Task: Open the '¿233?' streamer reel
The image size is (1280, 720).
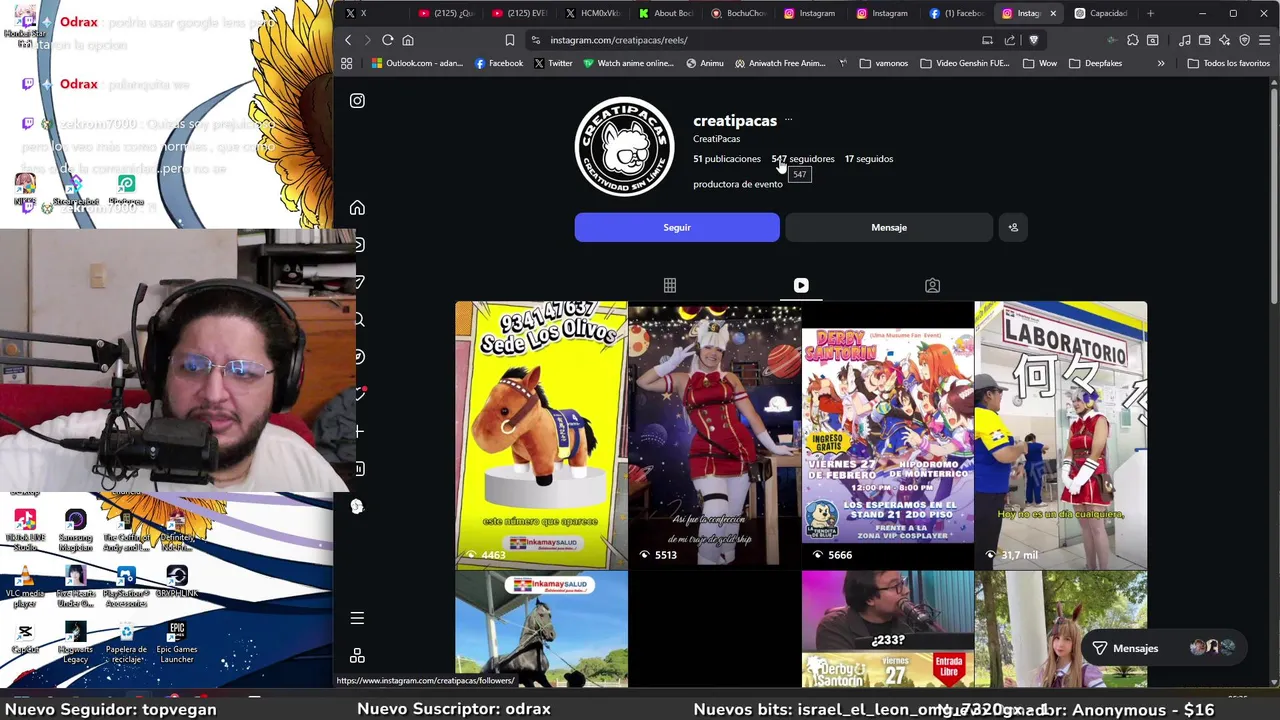Action: point(888,630)
